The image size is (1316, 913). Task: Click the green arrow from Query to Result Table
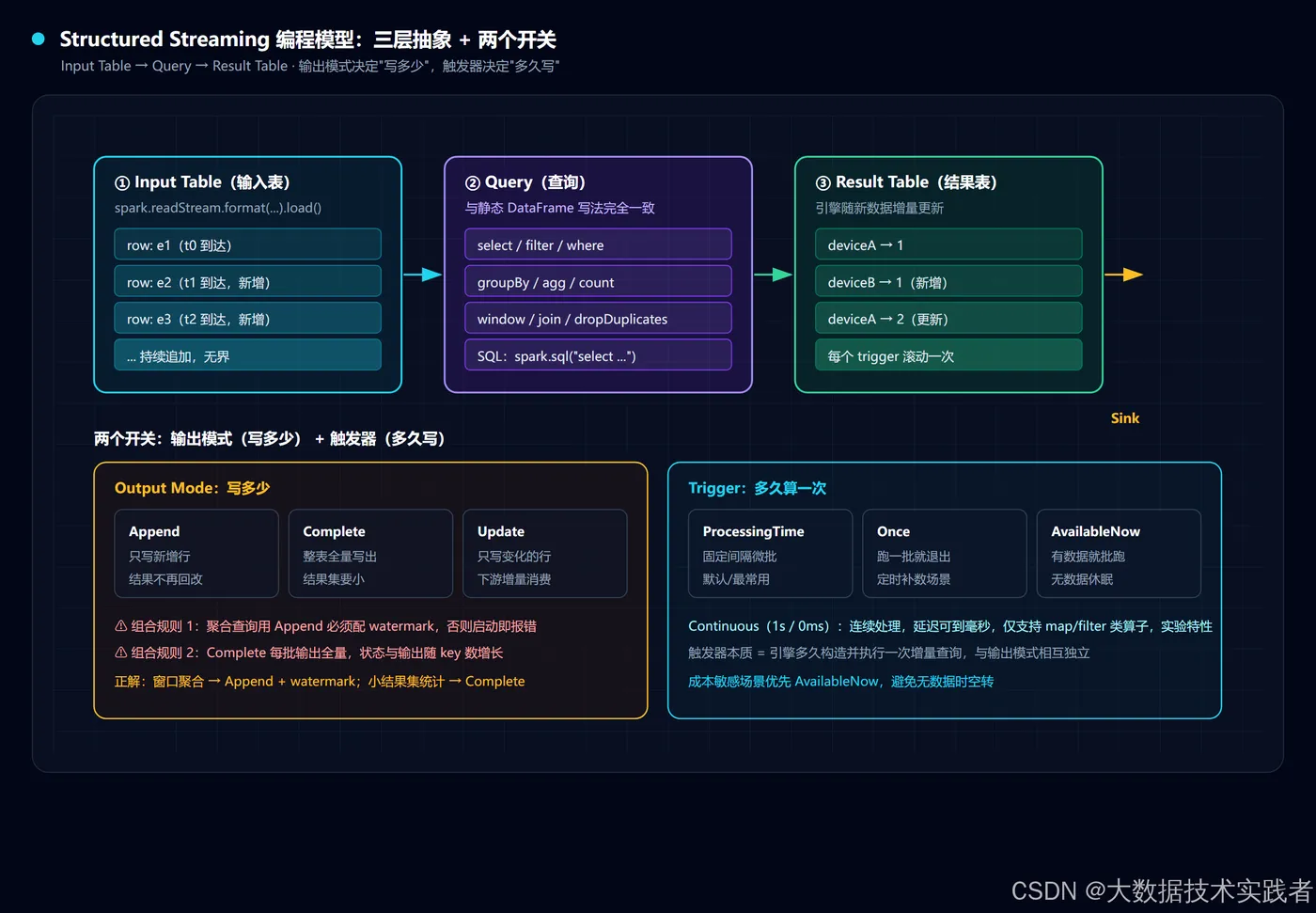[773, 275]
